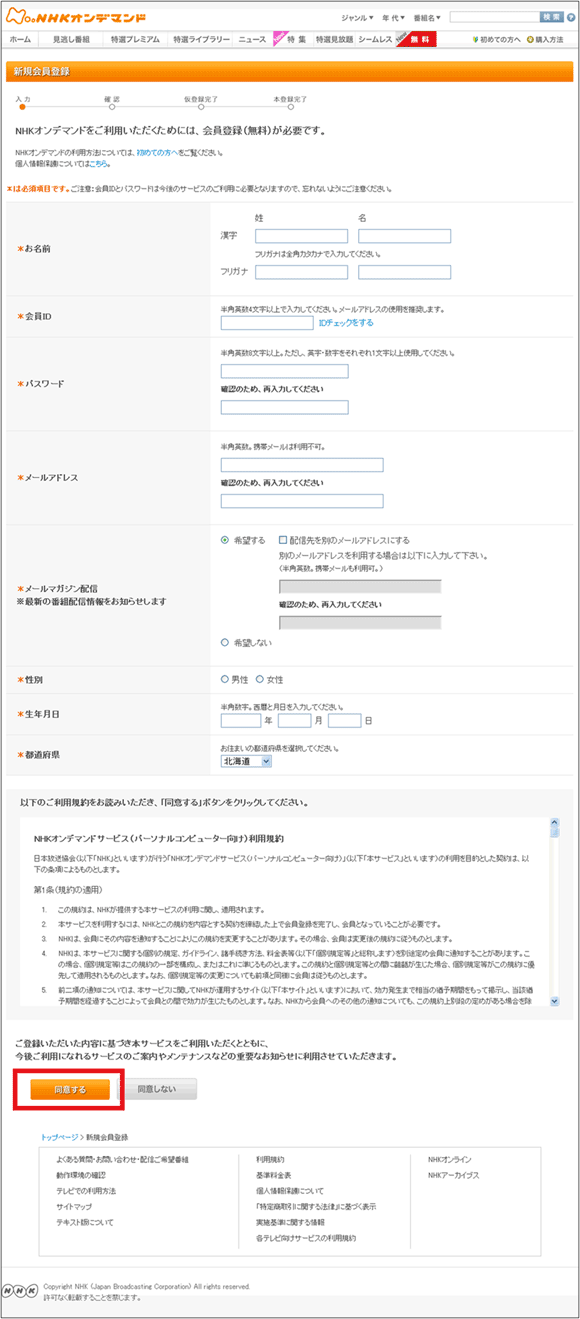Open 購入方法 in the top navigation bar
The image size is (580, 1319).
point(545,39)
